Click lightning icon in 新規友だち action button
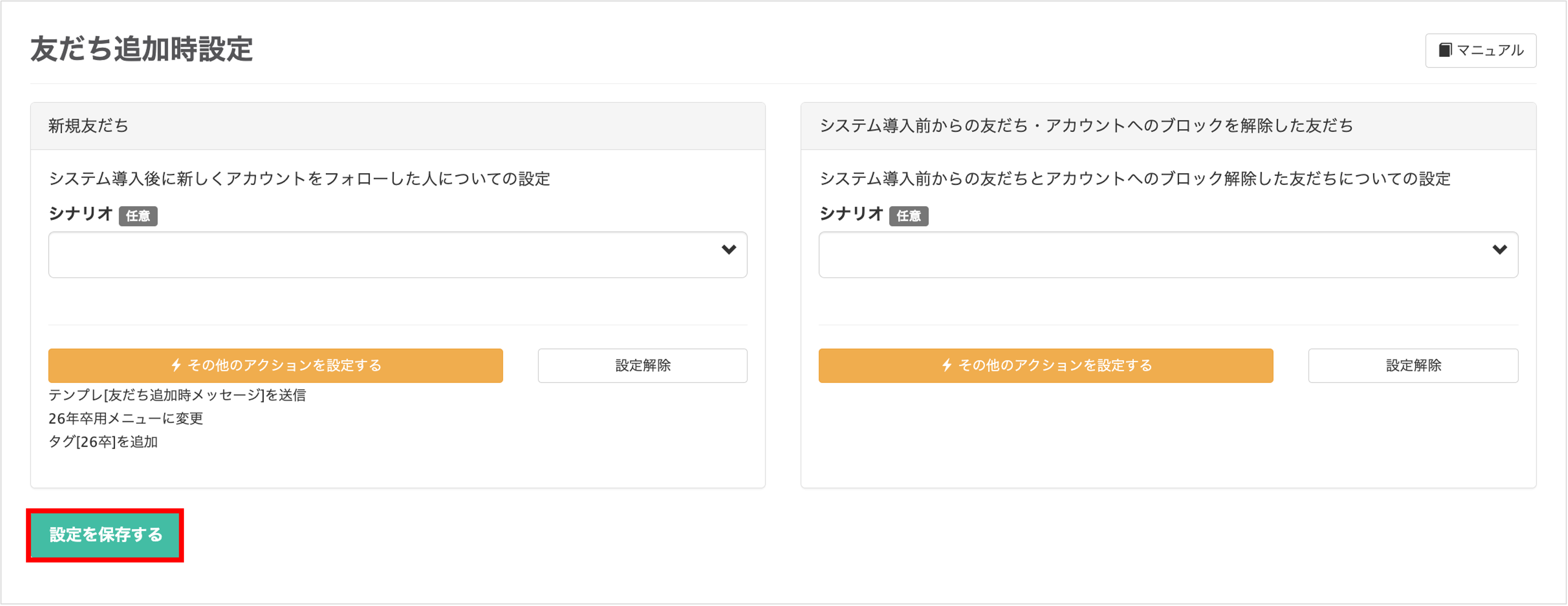This screenshot has height=606, width=1568. [x=177, y=366]
